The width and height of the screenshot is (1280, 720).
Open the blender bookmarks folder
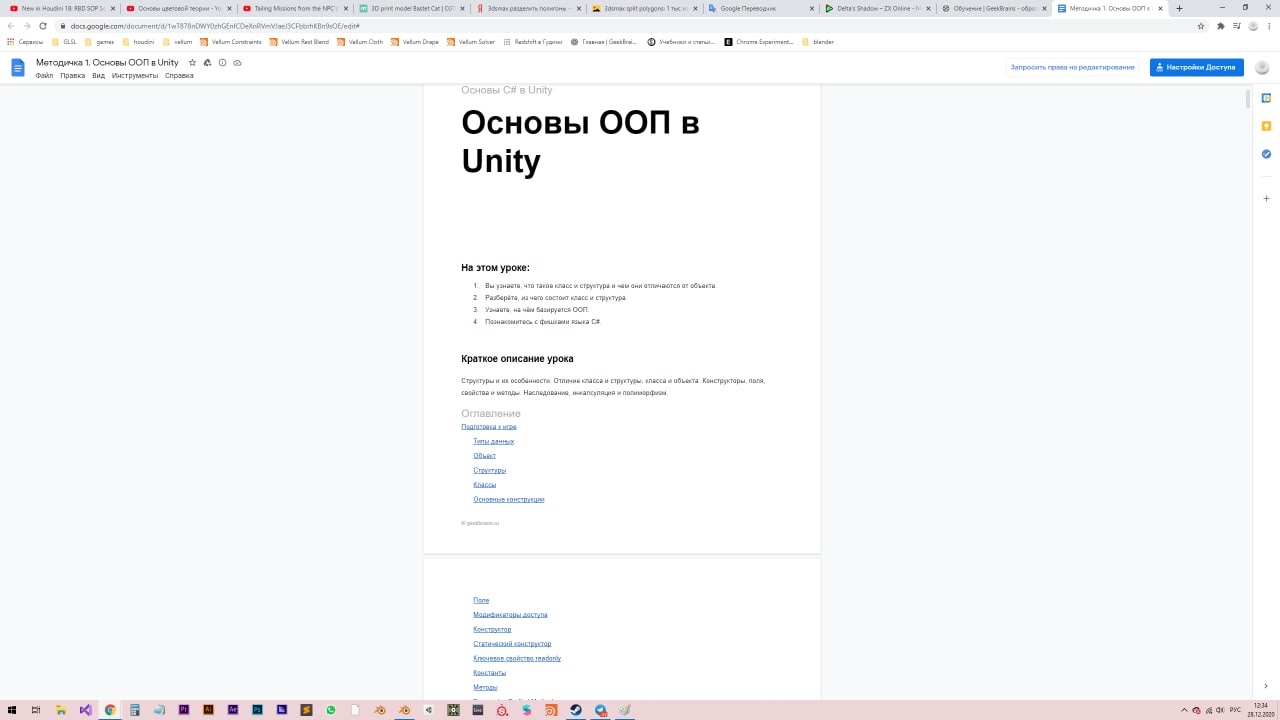pos(818,42)
